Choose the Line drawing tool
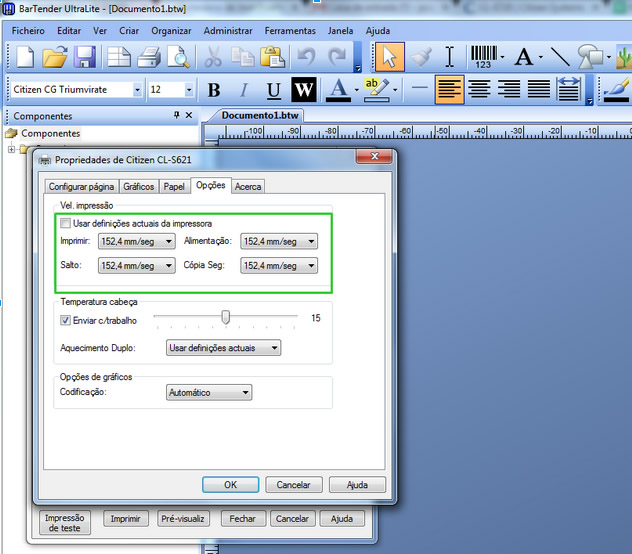The width and height of the screenshot is (632, 554). pyautogui.click(x=560, y=57)
